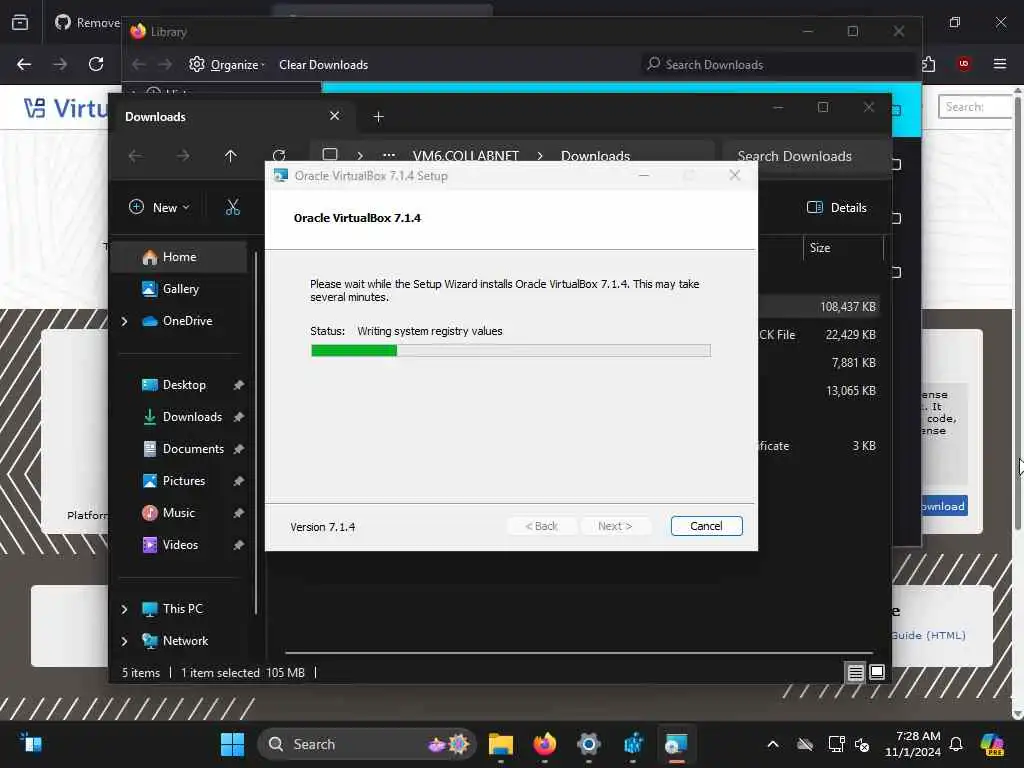The image size is (1024, 768).
Task: Refresh the Explorer Downloads folder
Action: coord(279,156)
